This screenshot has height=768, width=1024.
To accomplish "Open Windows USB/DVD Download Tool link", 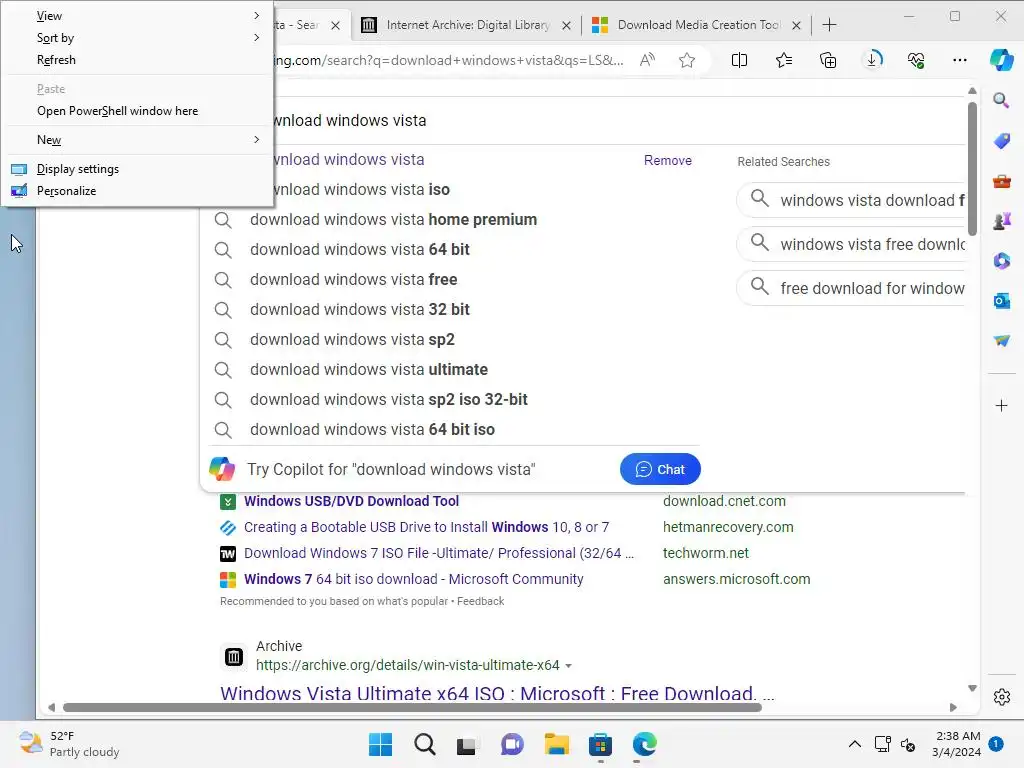I will 351,502.
